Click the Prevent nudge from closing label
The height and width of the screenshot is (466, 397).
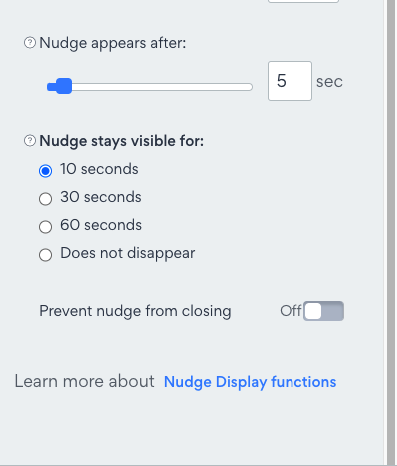tap(135, 311)
